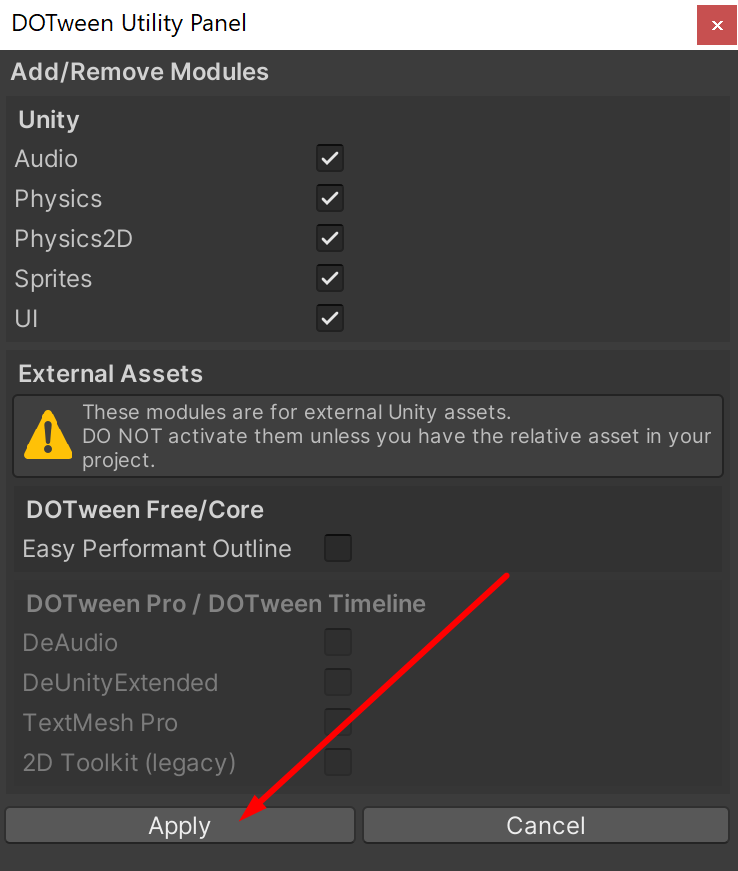Image resolution: width=738 pixels, height=871 pixels.
Task: Enable Easy Performant Outline support
Action: tap(337, 548)
